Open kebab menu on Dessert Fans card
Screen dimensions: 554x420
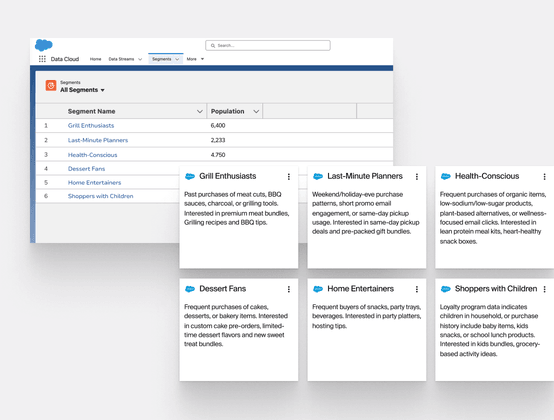tap(289, 289)
